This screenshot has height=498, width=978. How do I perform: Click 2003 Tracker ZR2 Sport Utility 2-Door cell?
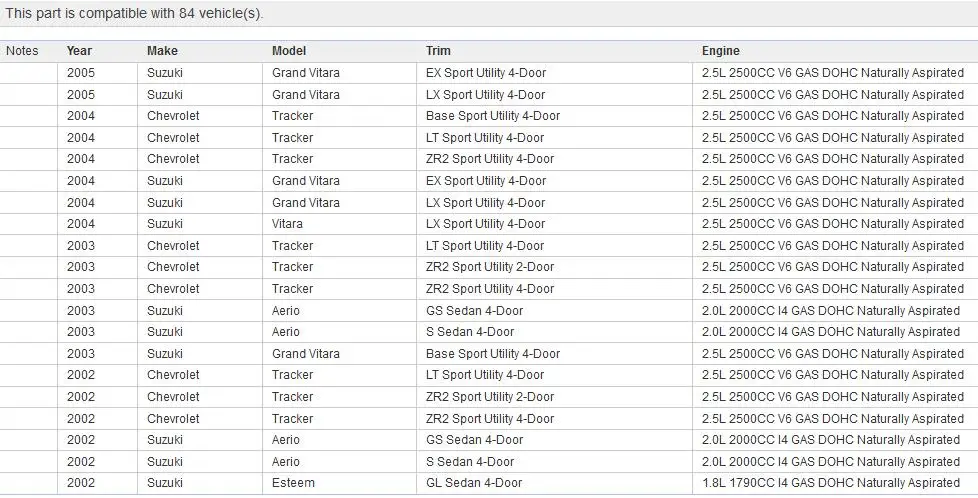click(554, 267)
